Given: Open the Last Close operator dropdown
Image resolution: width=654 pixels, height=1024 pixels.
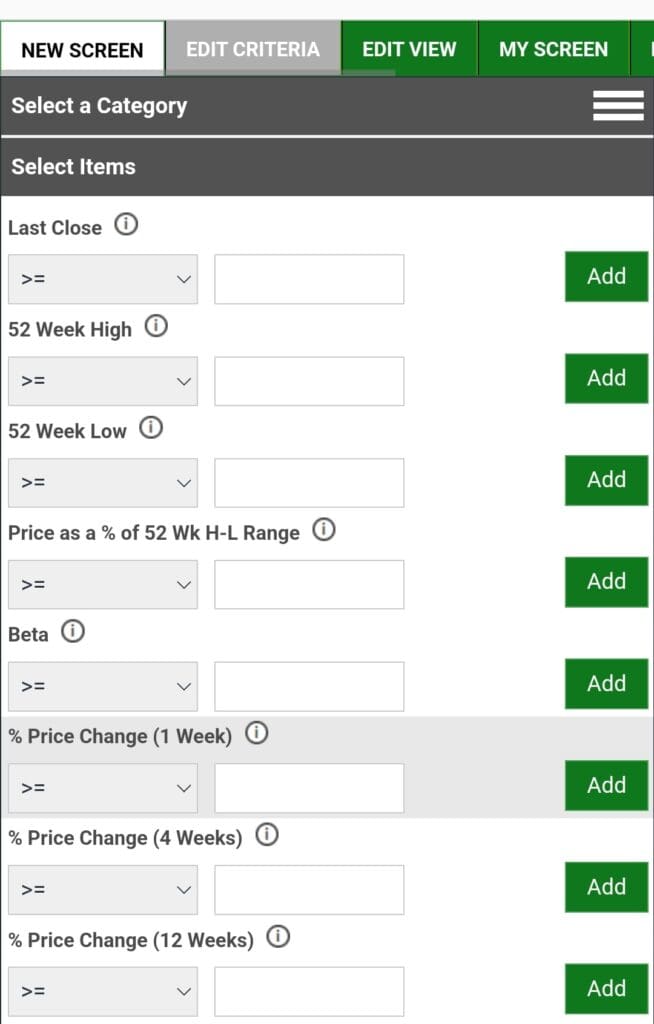Looking at the screenshot, I should click(103, 279).
